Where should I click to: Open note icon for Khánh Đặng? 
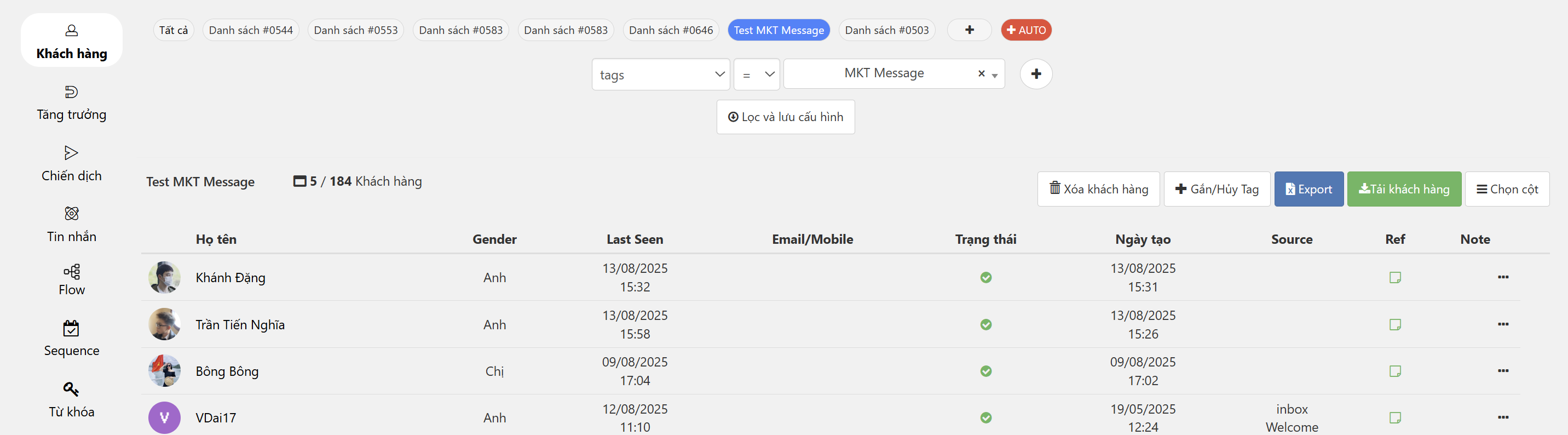(x=1394, y=278)
